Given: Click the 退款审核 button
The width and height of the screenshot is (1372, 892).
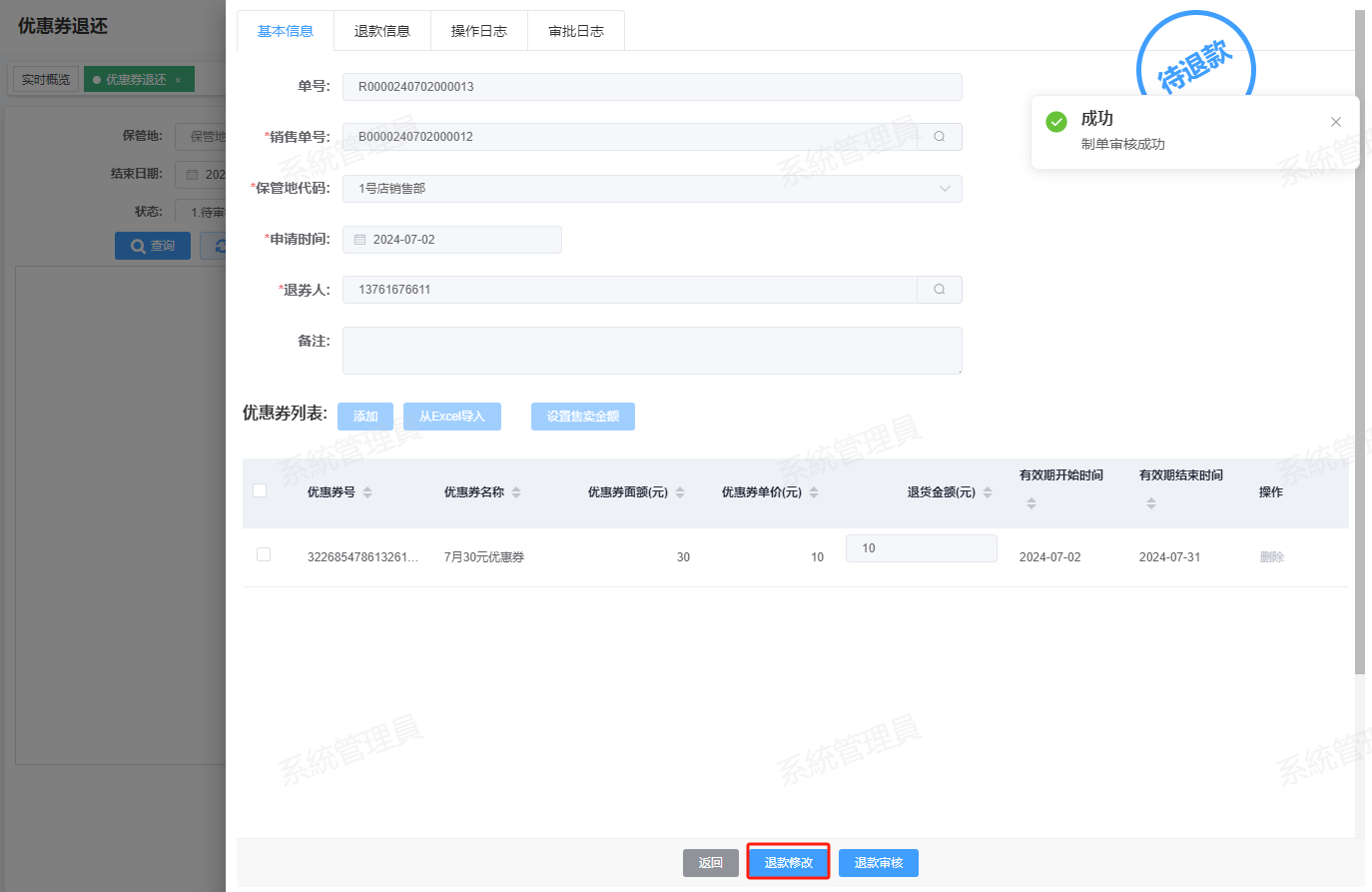Looking at the screenshot, I should 879,863.
